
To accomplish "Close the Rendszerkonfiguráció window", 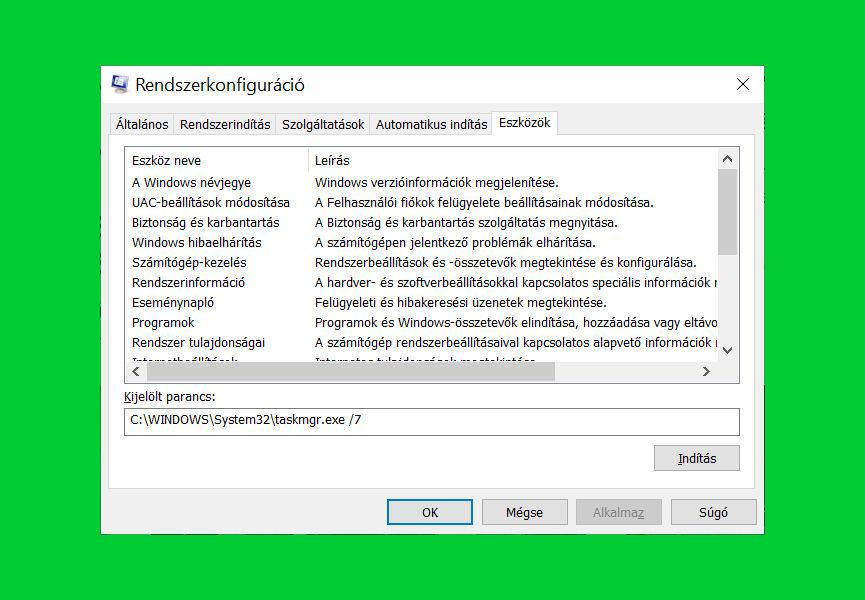I will [743, 84].
